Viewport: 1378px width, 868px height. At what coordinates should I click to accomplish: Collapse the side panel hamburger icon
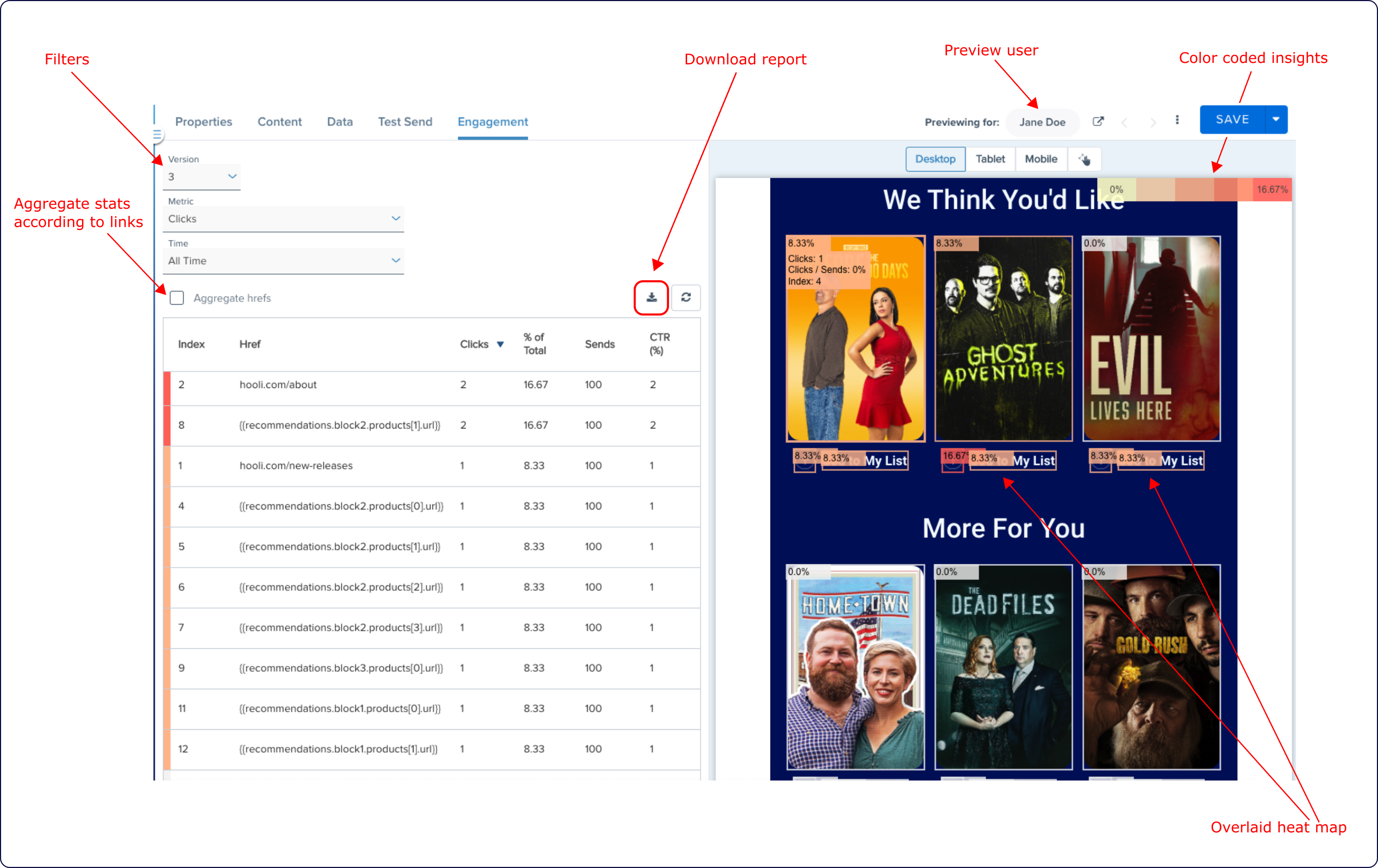(x=157, y=135)
